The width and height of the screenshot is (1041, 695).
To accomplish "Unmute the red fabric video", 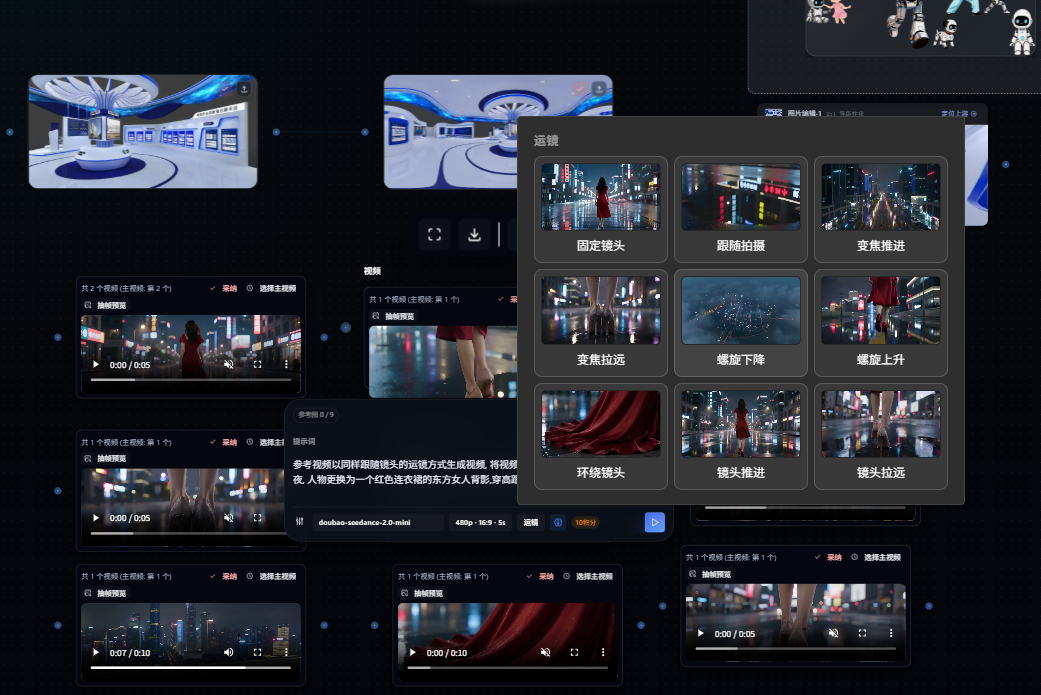I will tap(545, 653).
